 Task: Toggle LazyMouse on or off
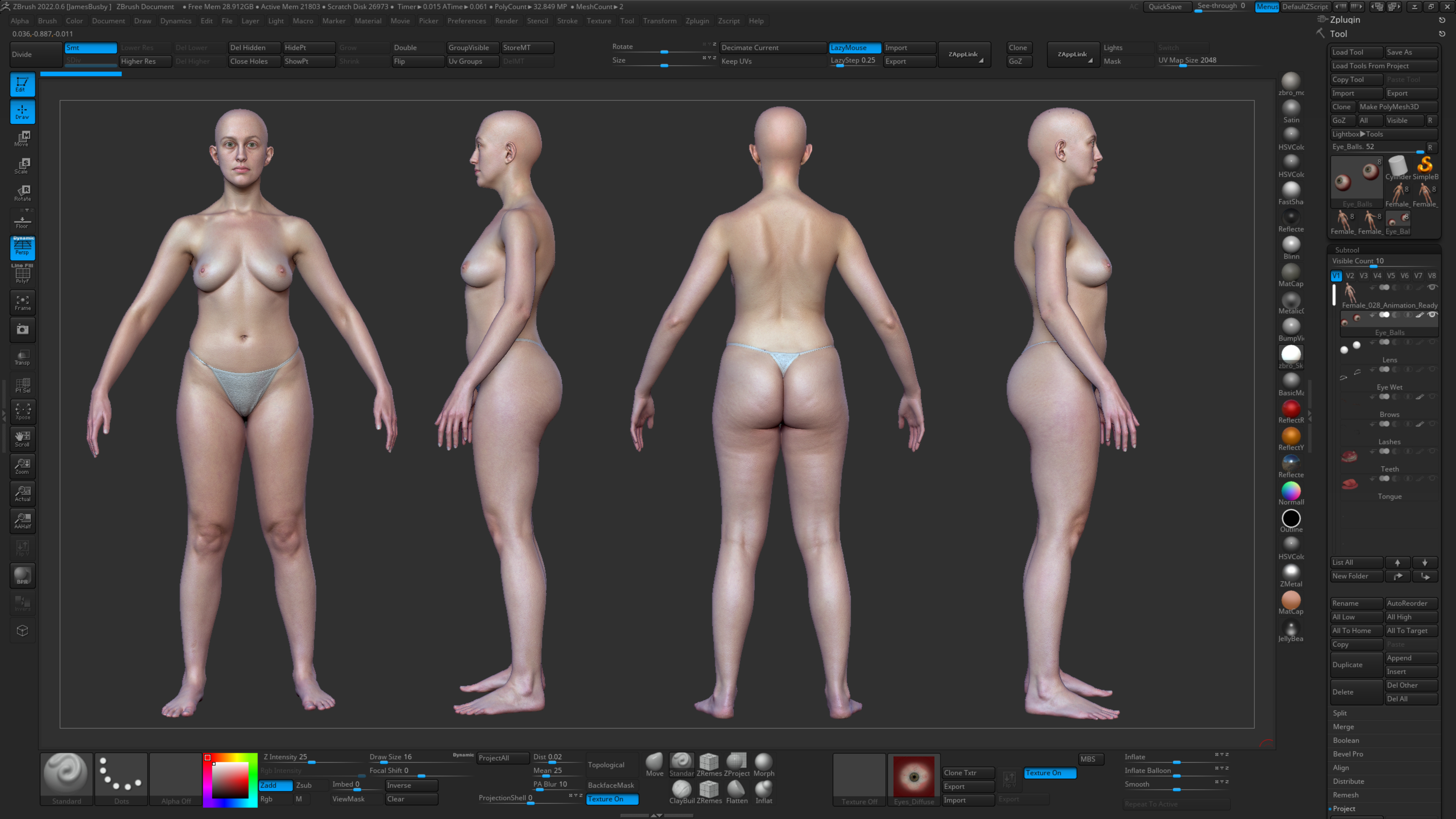(855, 47)
